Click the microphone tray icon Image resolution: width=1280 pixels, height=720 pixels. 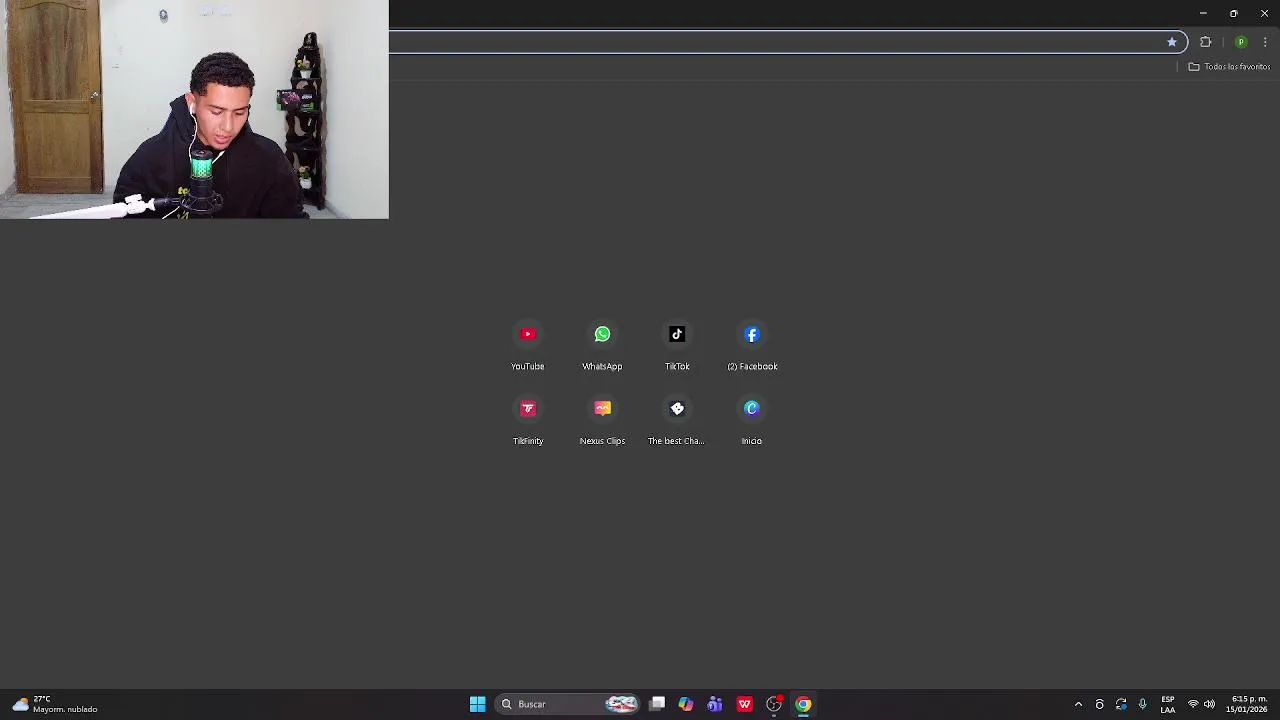[1142, 704]
